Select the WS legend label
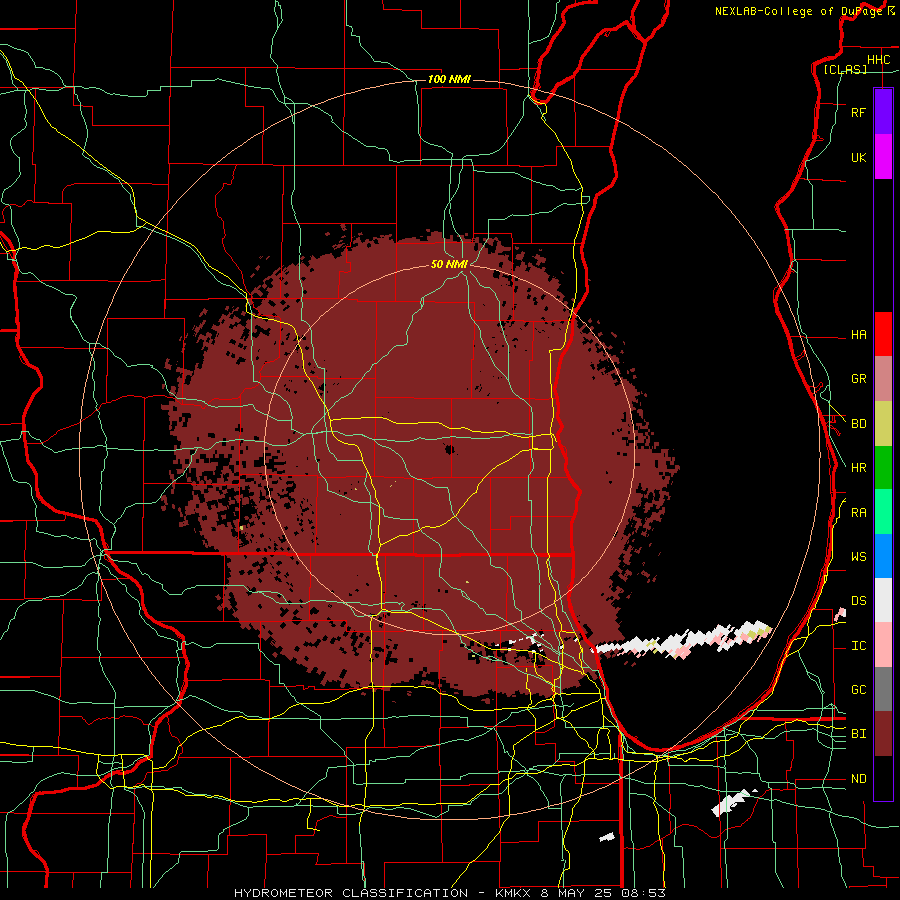Viewport: 900px width, 900px height. (x=858, y=557)
